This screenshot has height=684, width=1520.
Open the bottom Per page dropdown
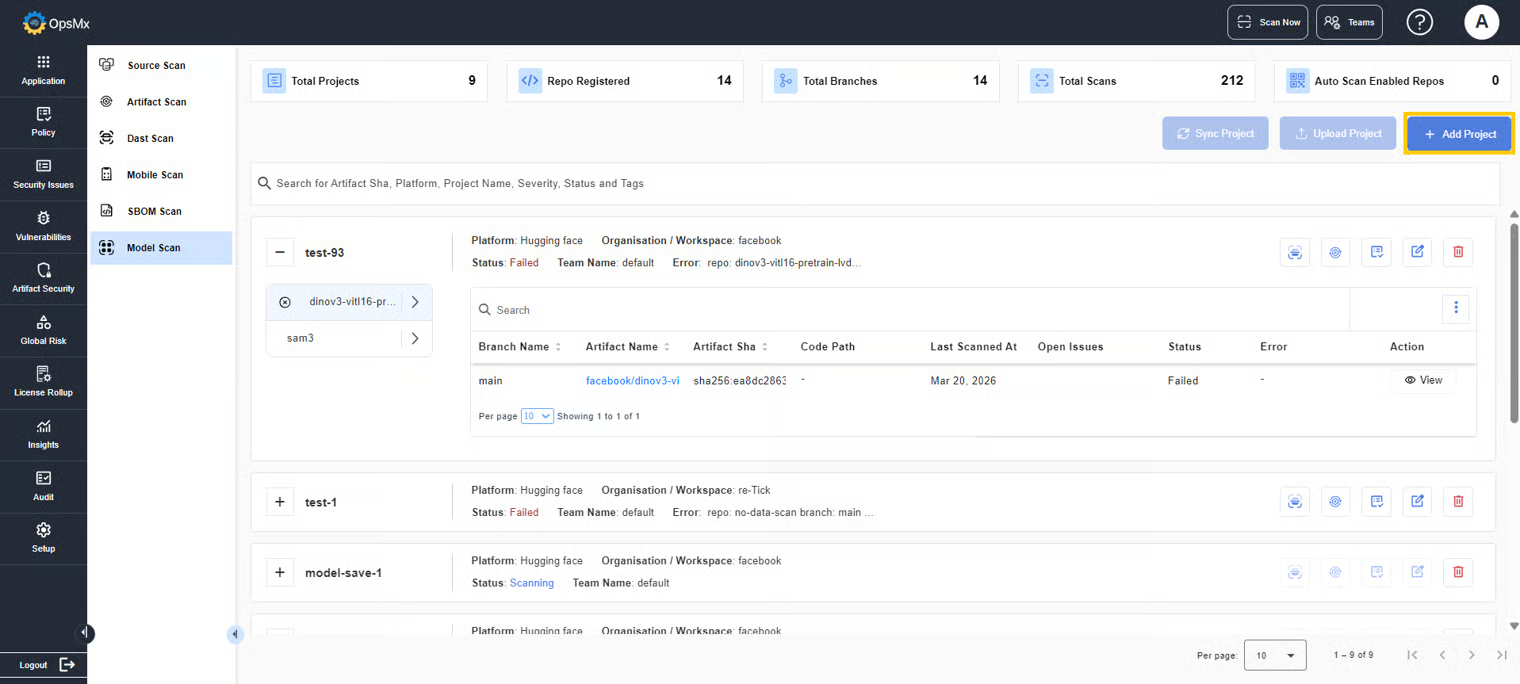pyautogui.click(x=1275, y=655)
